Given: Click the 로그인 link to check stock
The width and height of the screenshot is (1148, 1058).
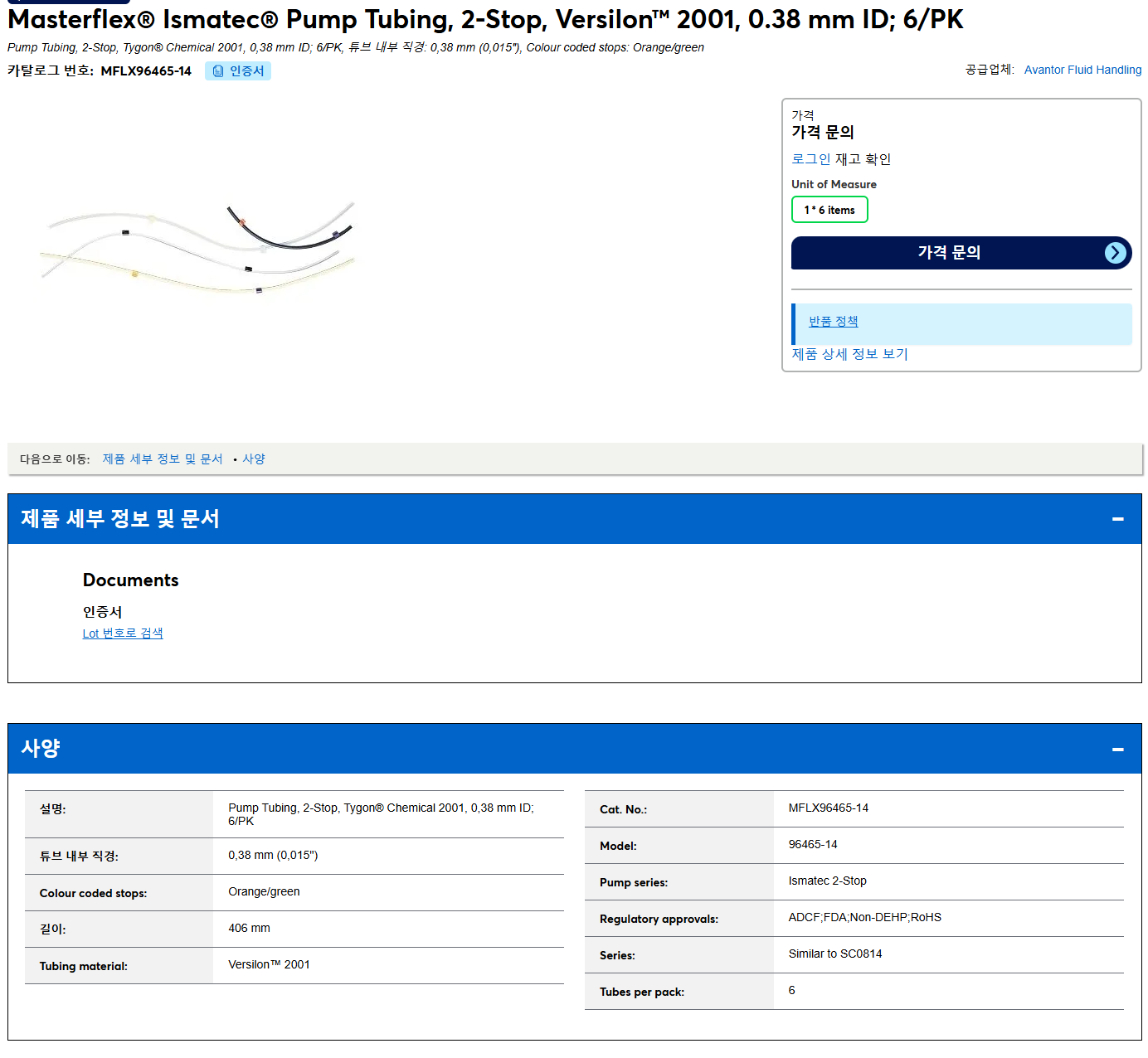Looking at the screenshot, I should click(x=810, y=159).
